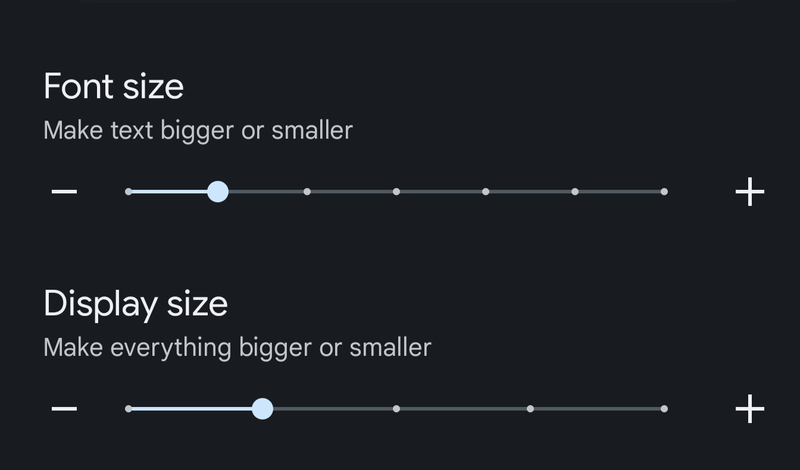The height and width of the screenshot is (470, 800).
Task: Click the "Font size" heading
Action: [113, 86]
